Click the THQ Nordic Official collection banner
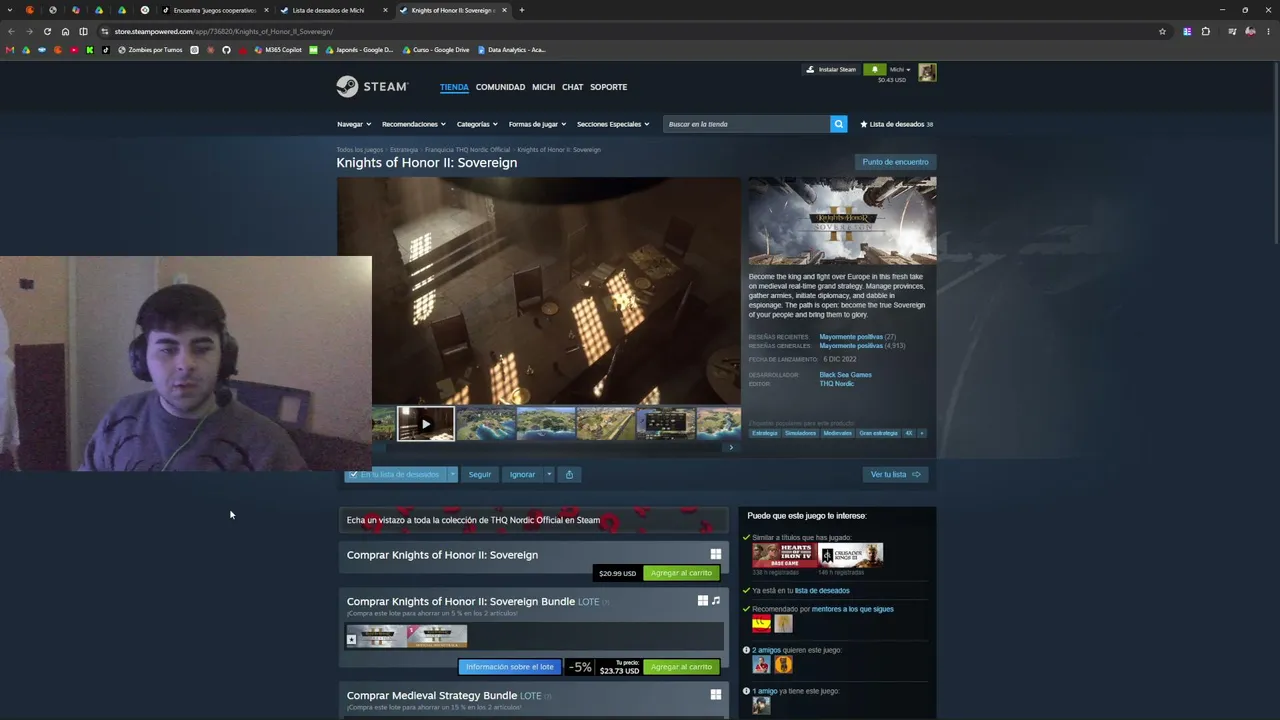Image resolution: width=1280 pixels, height=720 pixels. pyautogui.click(x=533, y=520)
